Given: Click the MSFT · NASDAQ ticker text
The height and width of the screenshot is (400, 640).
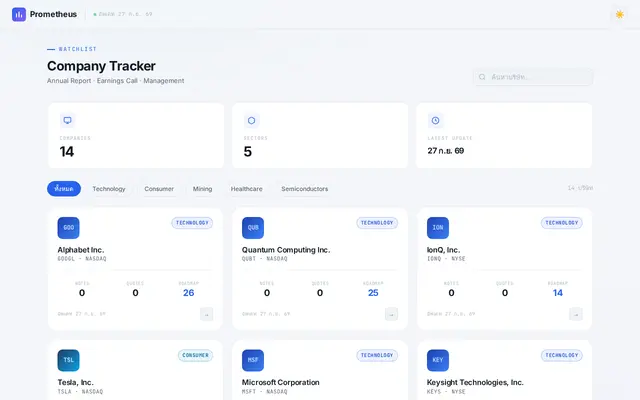Looking at the screenshot, I should [264, 391].
